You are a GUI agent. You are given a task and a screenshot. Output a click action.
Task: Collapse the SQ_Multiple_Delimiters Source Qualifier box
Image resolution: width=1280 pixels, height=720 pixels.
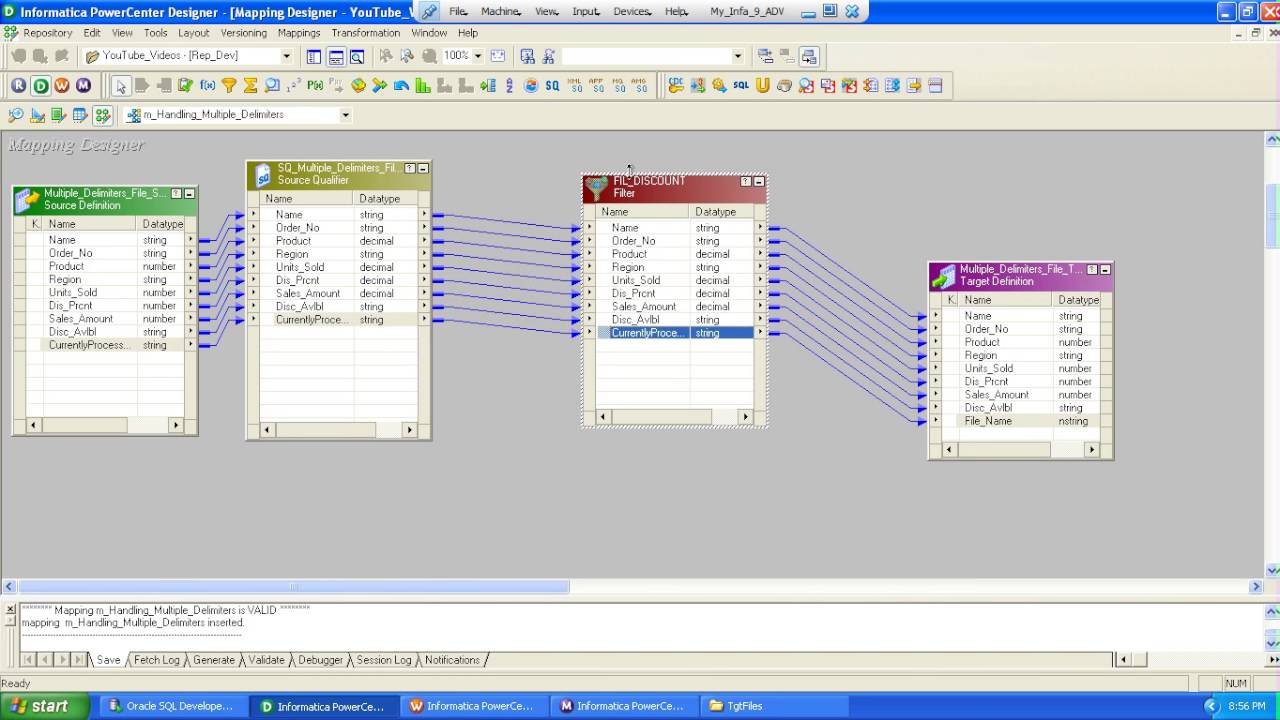(x=423, y=169)
